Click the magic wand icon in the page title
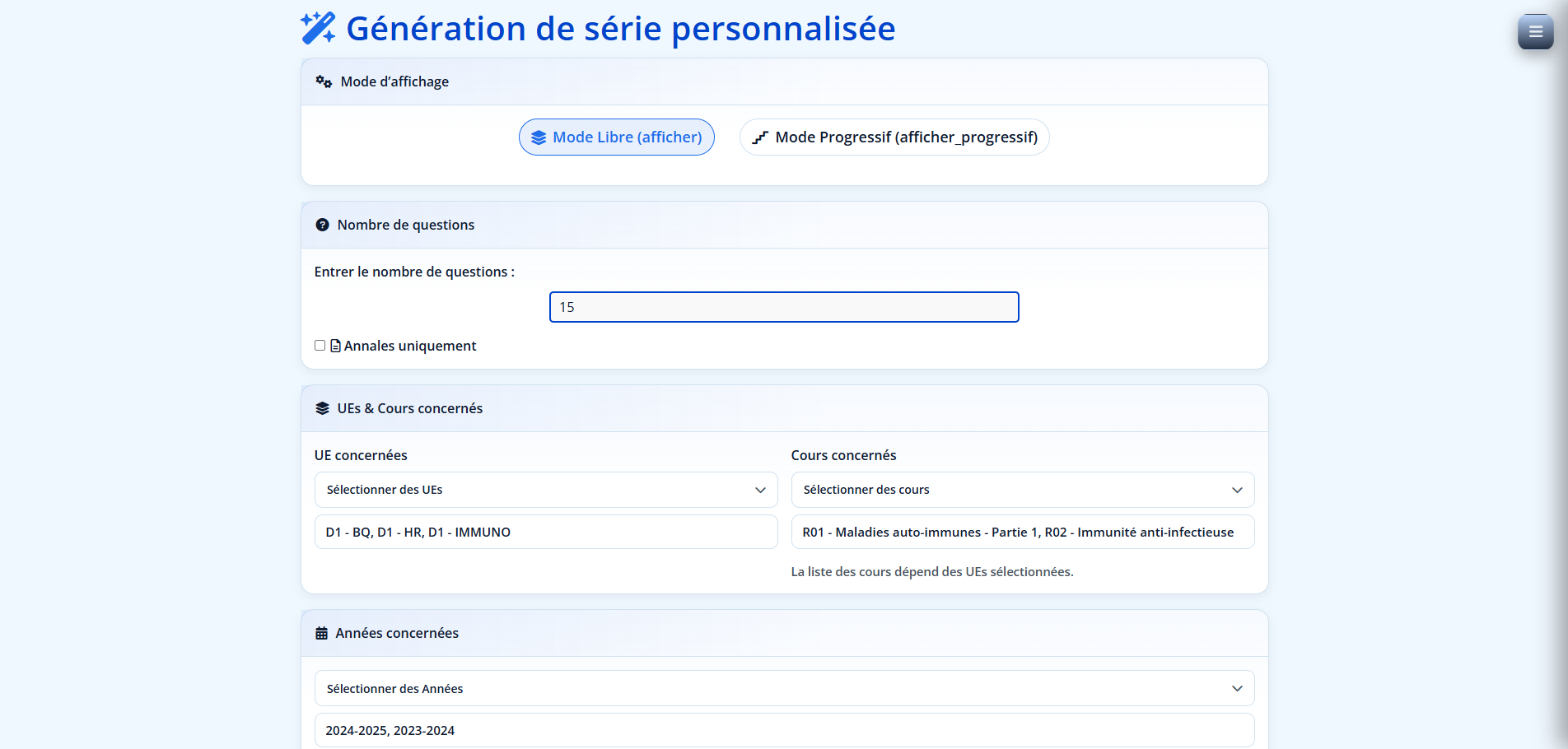Screen dimensions: 1568x749 tap(317, 27)
